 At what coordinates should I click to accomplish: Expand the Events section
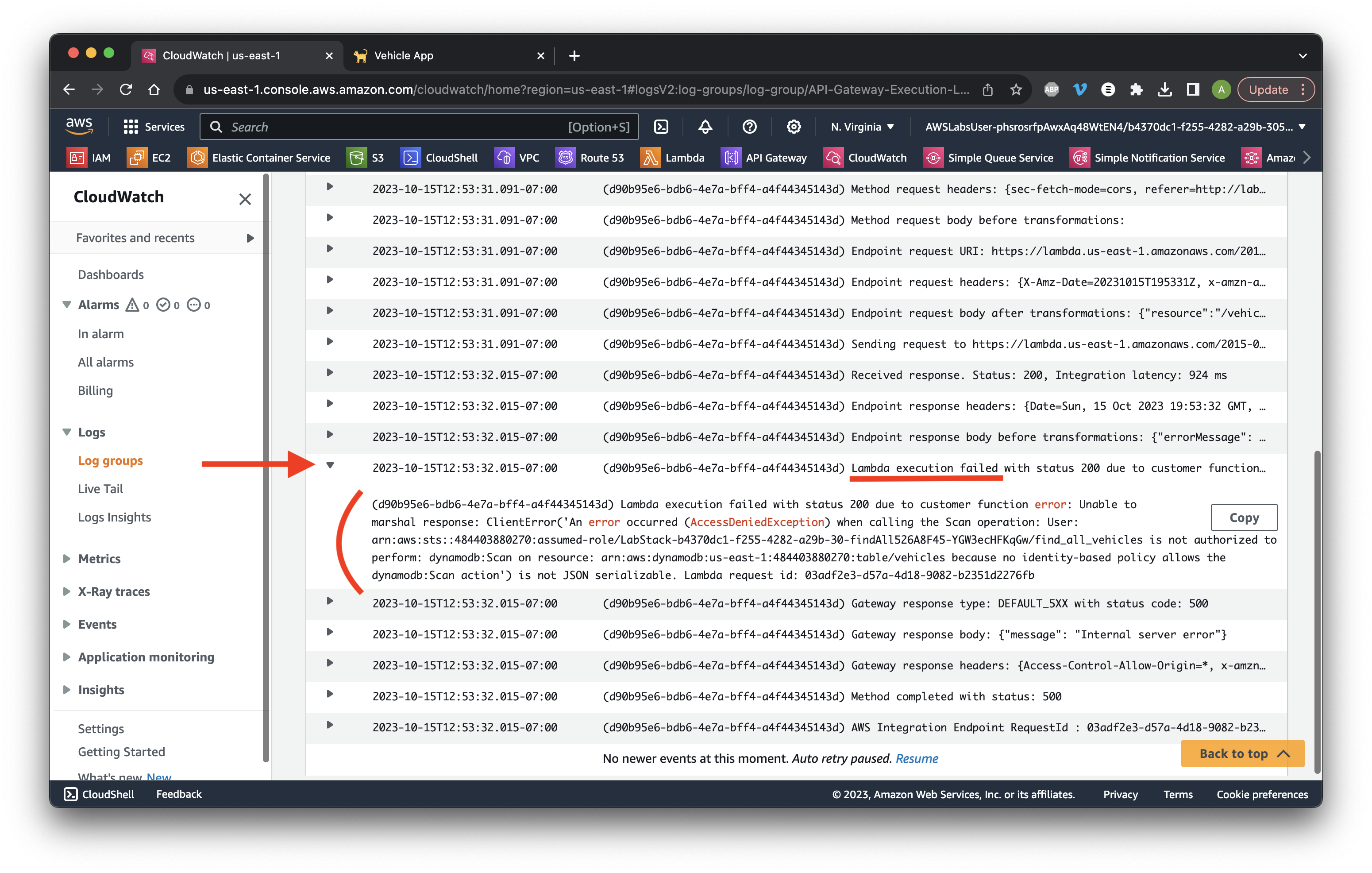point(67,624)
